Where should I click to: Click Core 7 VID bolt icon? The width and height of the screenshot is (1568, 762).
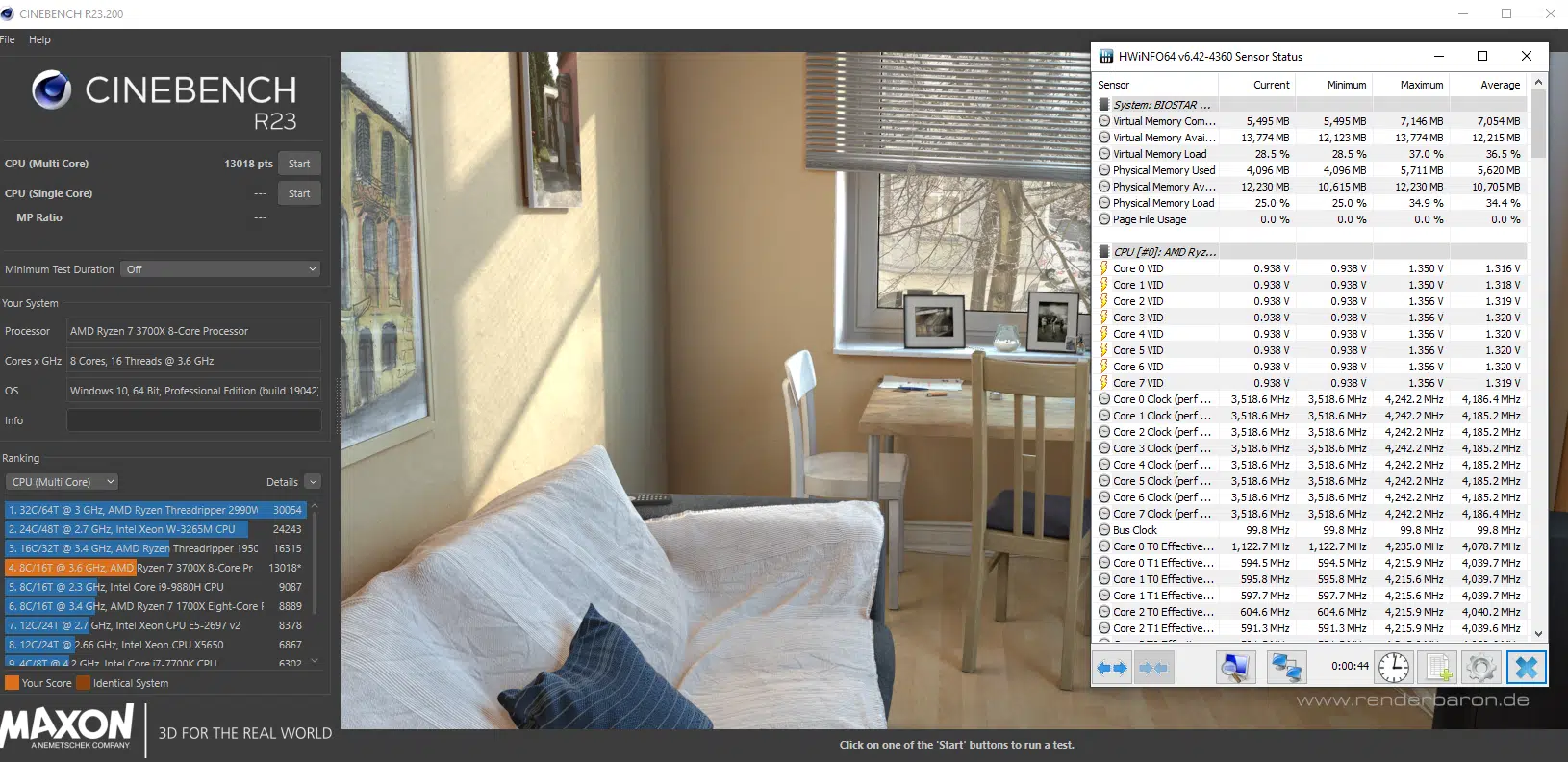tap(1104, 383)
